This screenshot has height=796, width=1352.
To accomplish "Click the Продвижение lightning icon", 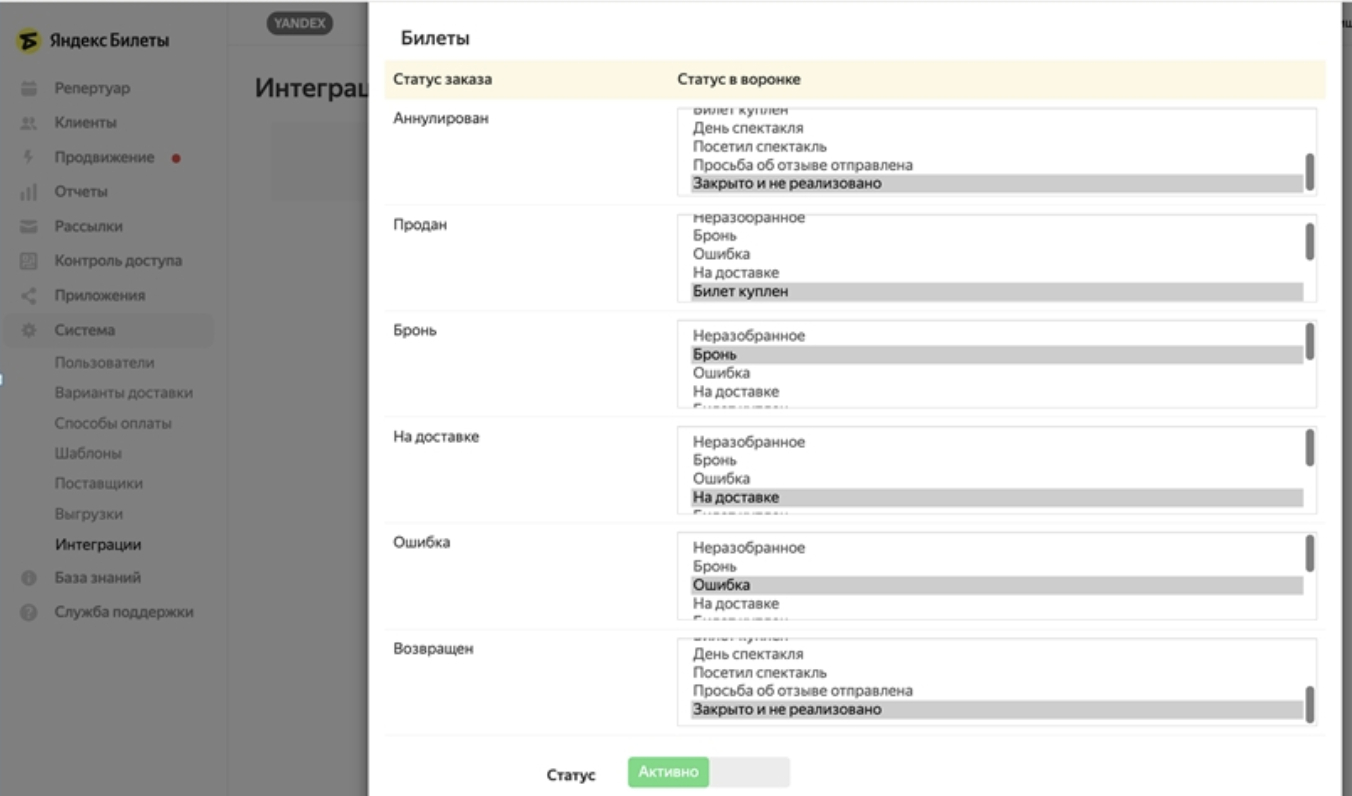I will click(x=29, y=158).
